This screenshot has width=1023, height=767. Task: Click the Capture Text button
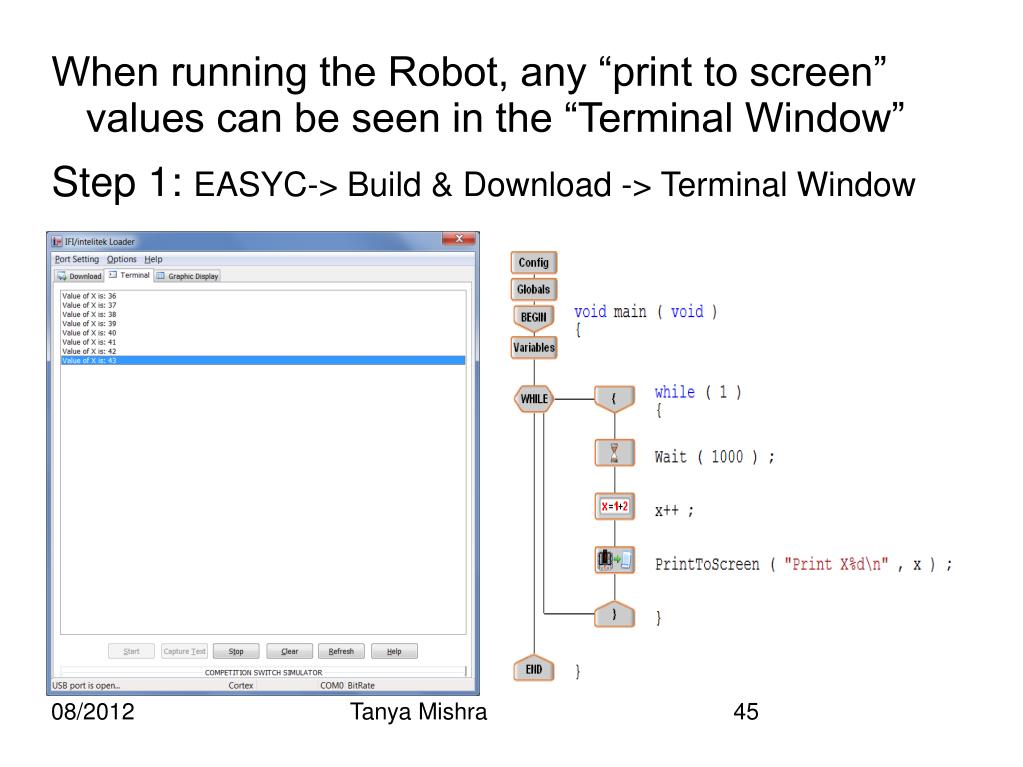pyautogui.click(x=185, y=651)
